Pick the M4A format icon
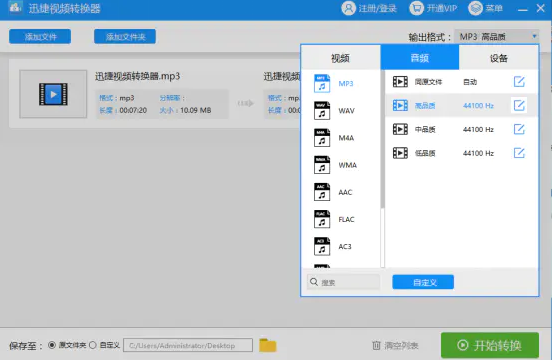Screen dimensions: 552x362 tap(322, 138)
